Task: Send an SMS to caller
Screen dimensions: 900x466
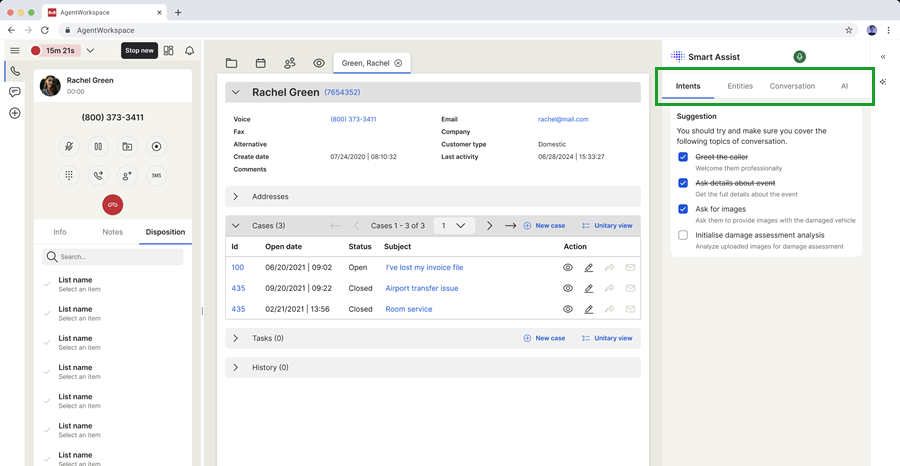Action: click(156, 175)
